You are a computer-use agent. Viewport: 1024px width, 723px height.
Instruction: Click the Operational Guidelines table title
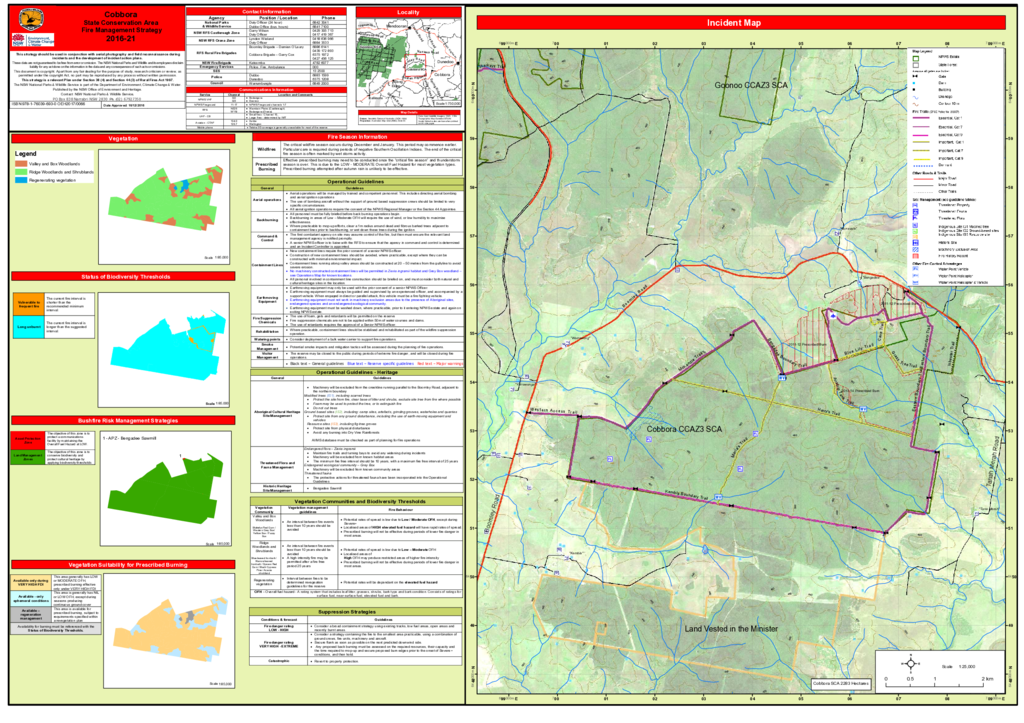(357, 182)
